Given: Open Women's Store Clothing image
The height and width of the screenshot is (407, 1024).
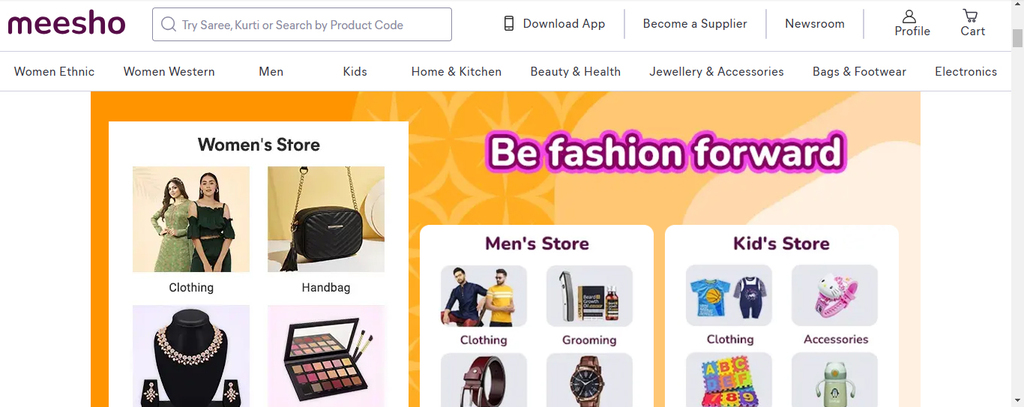Looking at the screenshot, I should click(191, 219).
